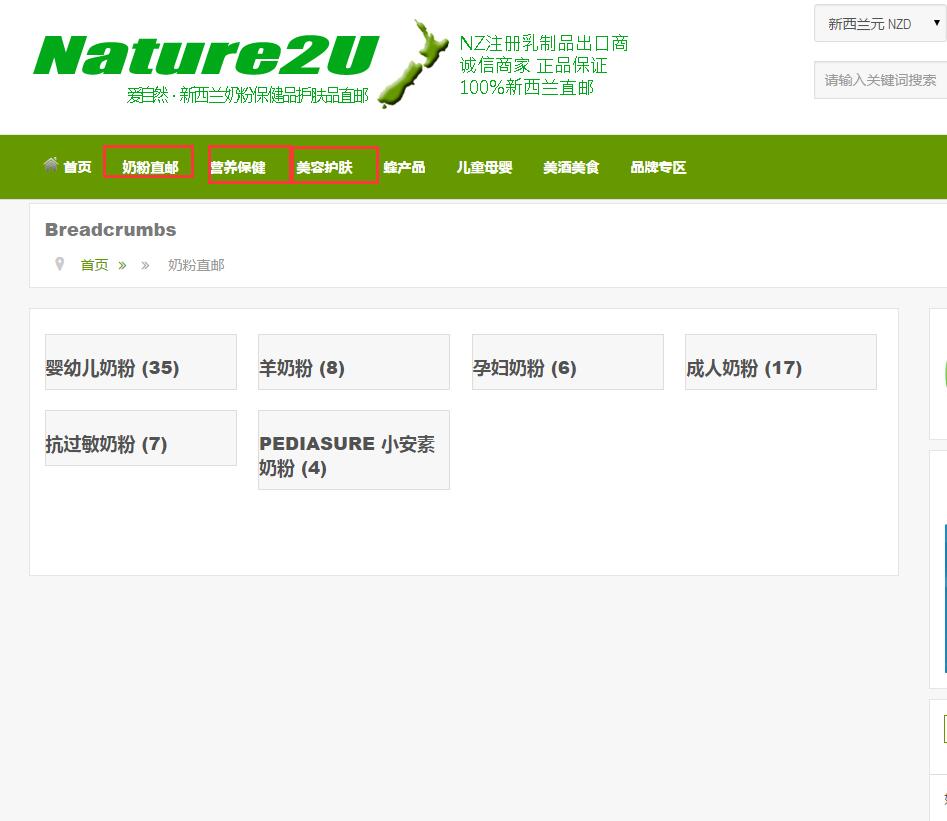
Task: Open the 成人奶粉 (17) category
Action: [x=781, y=362]
